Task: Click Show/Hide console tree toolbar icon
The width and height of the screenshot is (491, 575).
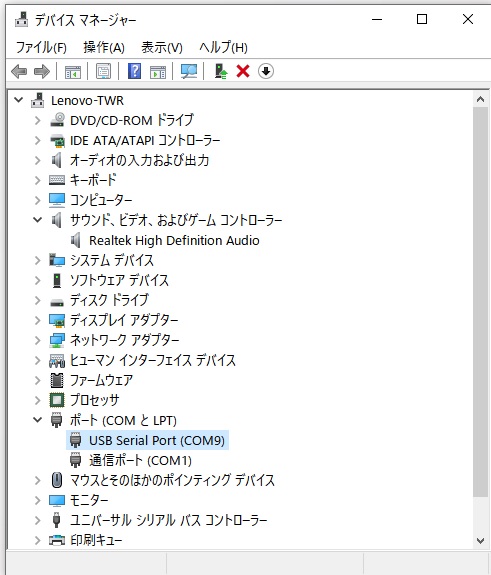Action: click(73, 72)
